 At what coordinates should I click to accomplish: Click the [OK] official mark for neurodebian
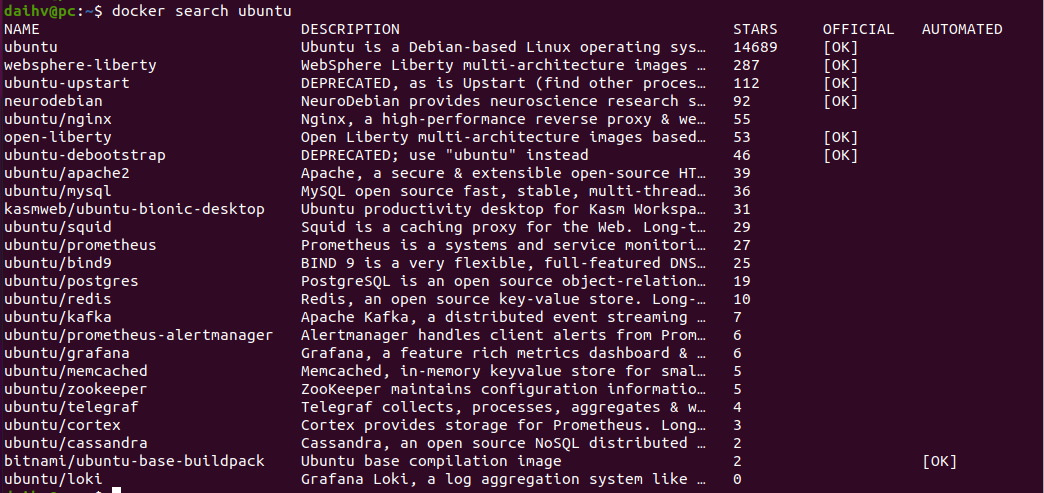tap(840, 101)
